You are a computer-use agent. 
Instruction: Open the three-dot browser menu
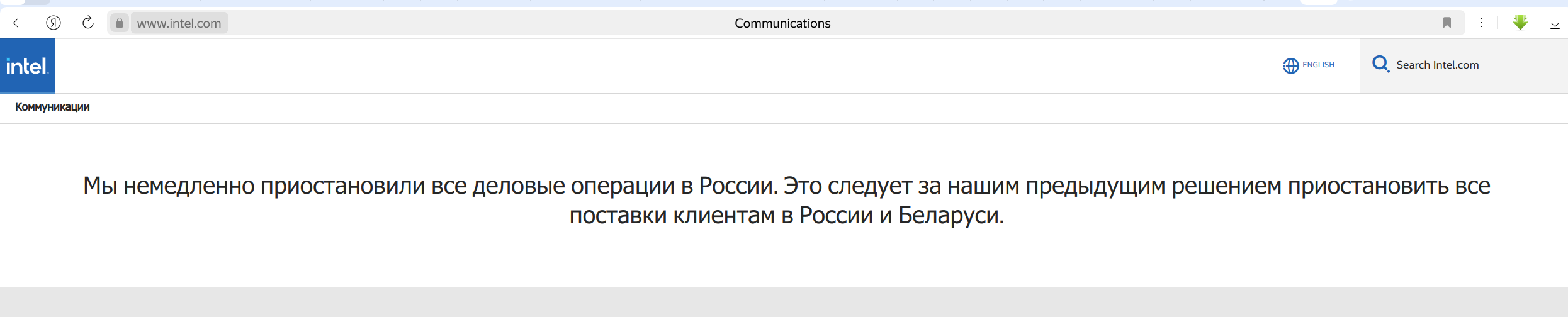(1481, 23)
